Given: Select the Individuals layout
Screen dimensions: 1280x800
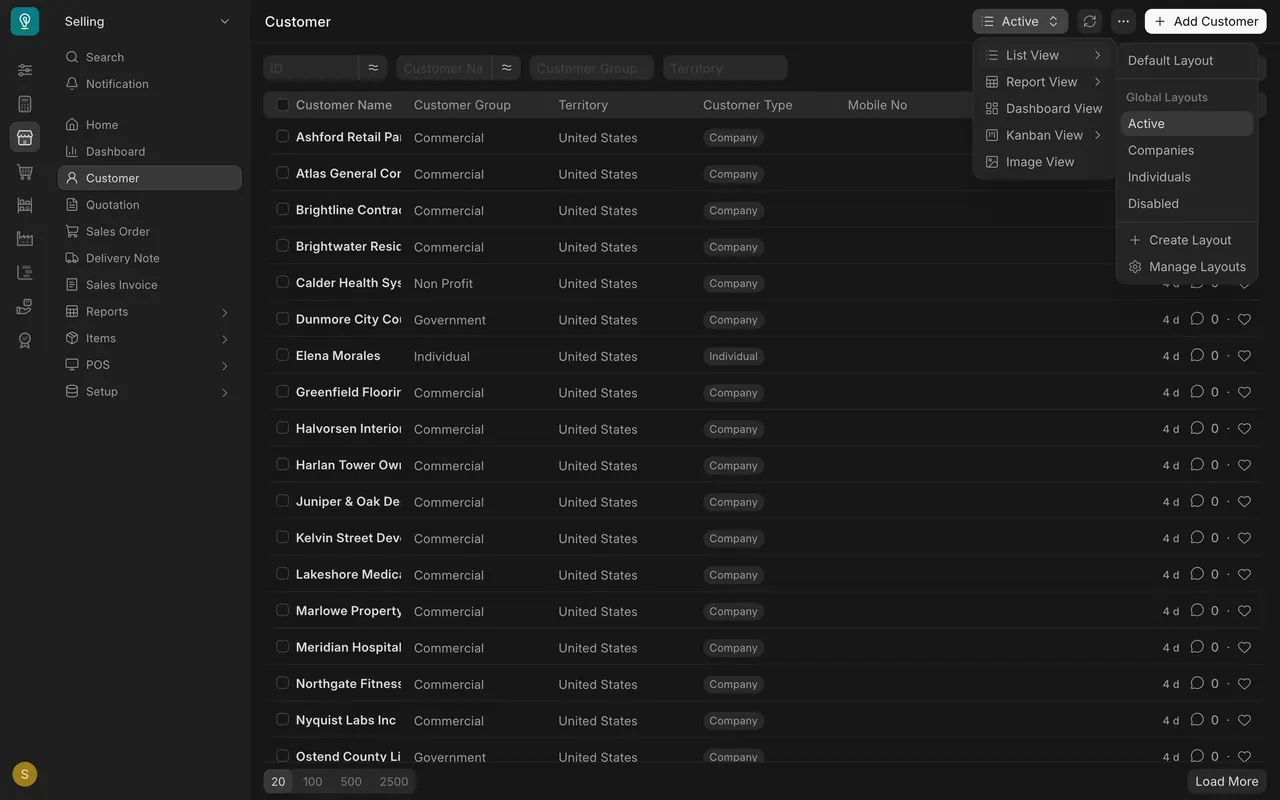Looking at the screenshot, I should [1187, 177].
